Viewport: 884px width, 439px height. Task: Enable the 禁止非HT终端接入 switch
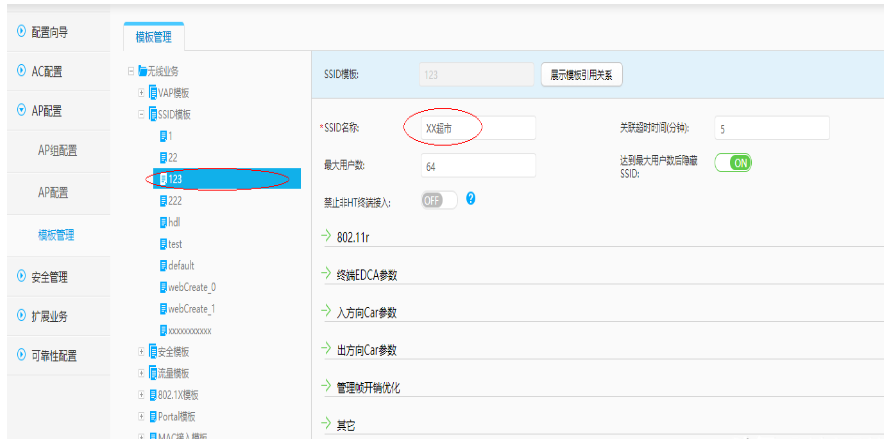[439, 200]
